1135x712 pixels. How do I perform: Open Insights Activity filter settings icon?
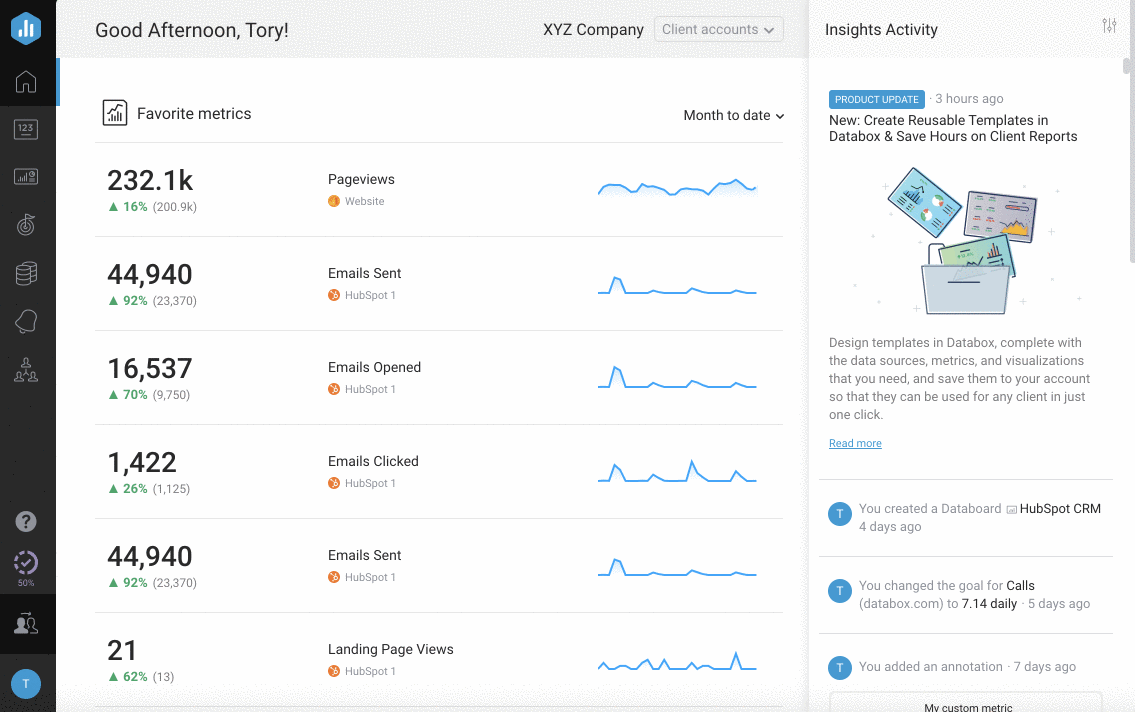pyautogui.click(x=1109, y=26)
